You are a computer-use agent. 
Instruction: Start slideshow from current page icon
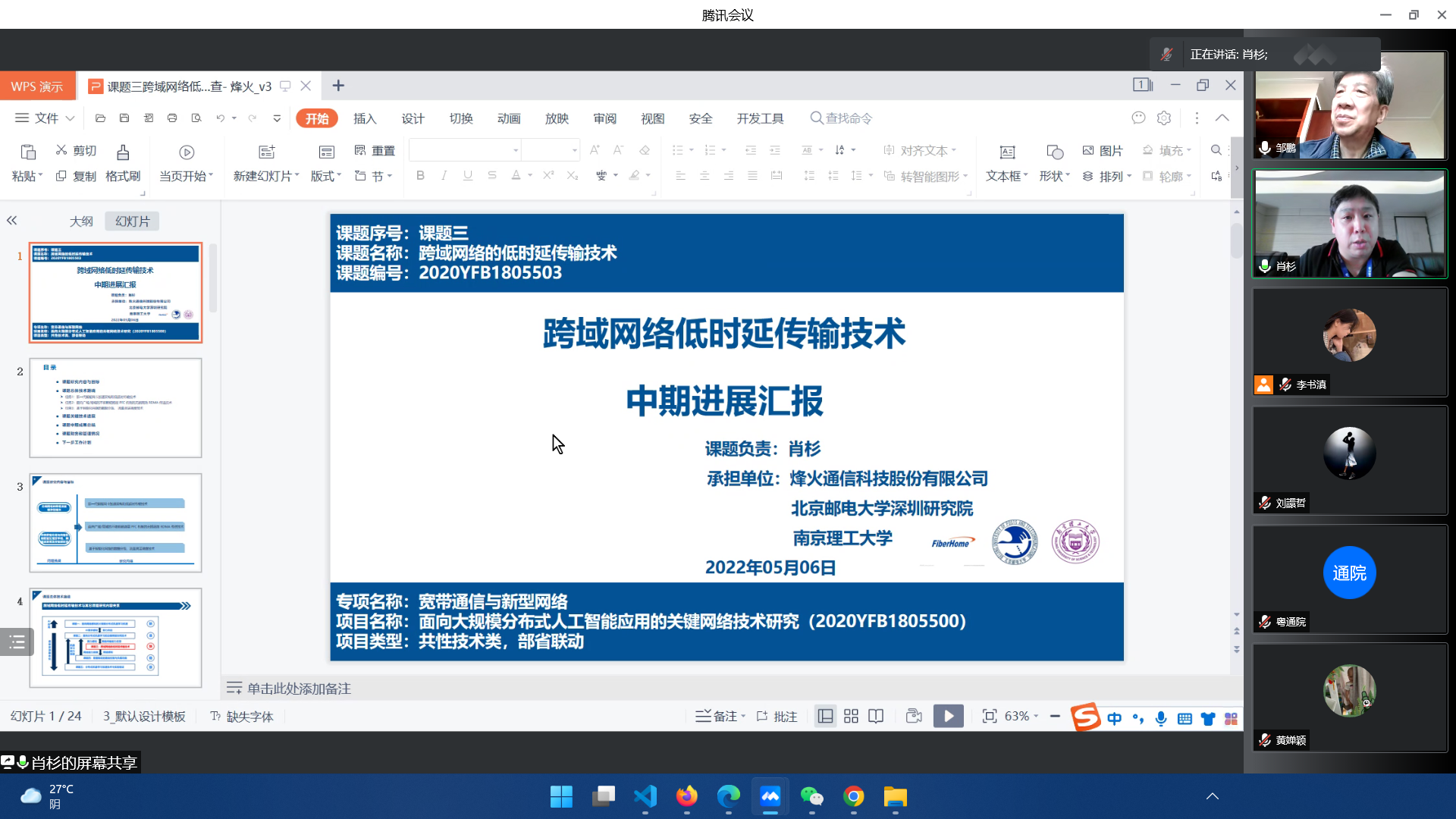187,152
